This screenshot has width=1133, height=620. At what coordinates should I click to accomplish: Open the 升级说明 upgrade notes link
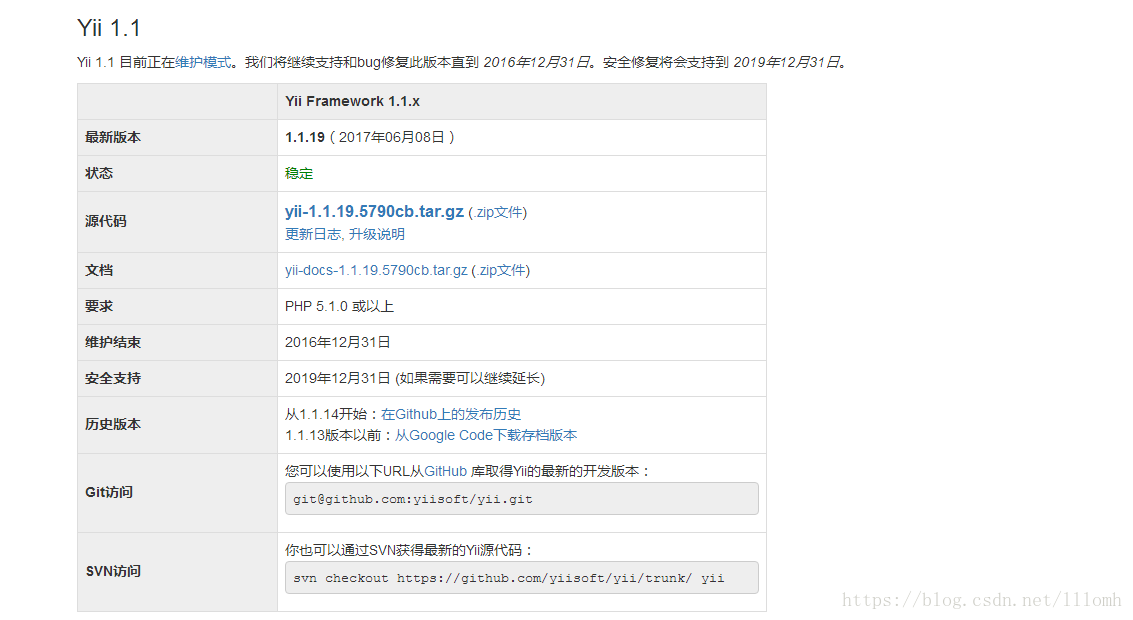[x=376, y=234]
